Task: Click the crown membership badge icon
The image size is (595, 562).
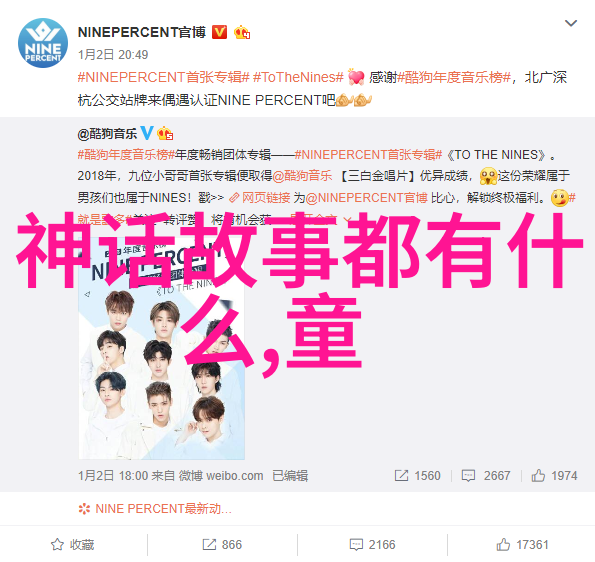Action: (242, 32)
